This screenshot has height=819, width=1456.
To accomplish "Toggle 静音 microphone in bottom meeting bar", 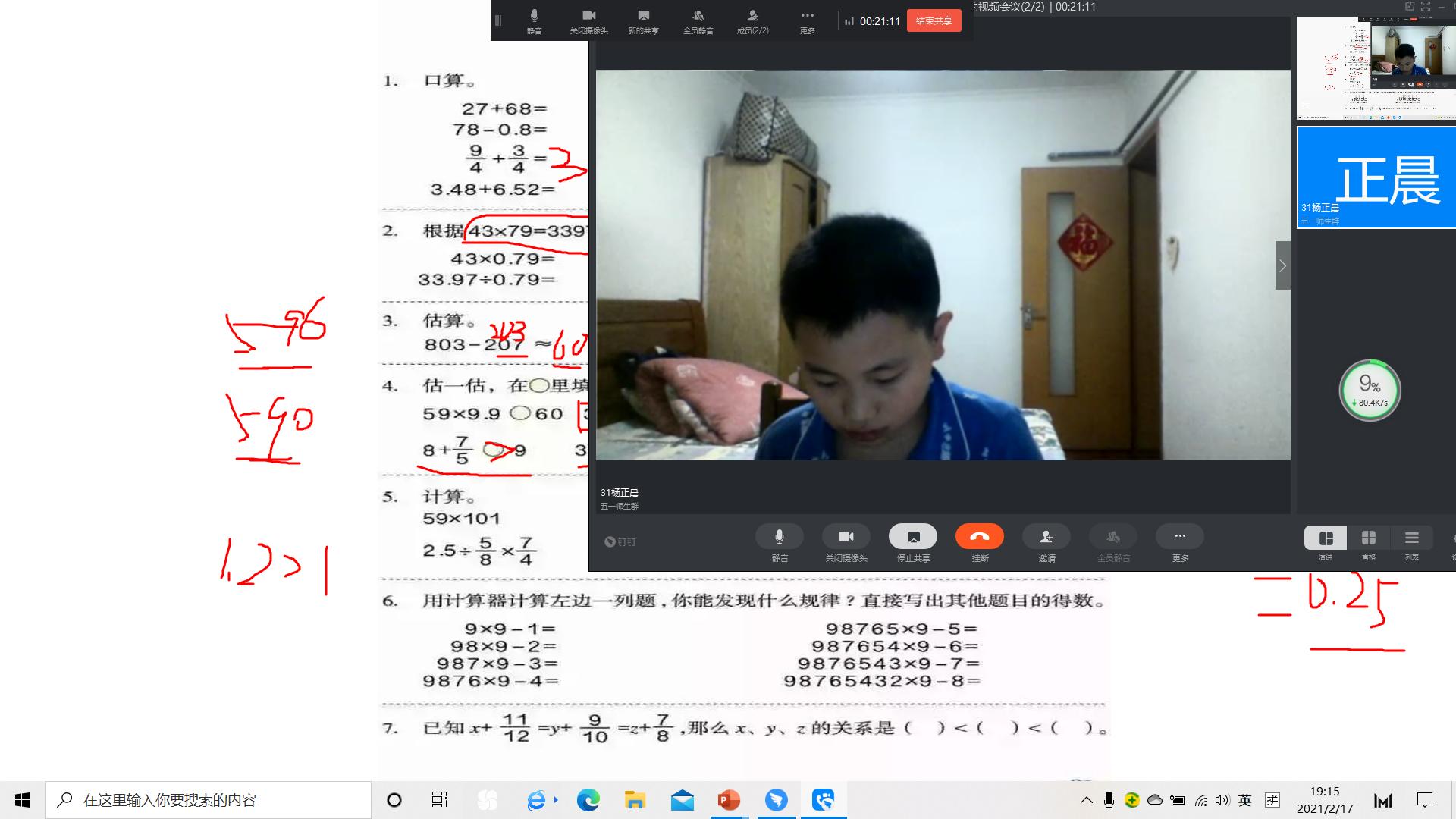I will [x=779, y=537].
